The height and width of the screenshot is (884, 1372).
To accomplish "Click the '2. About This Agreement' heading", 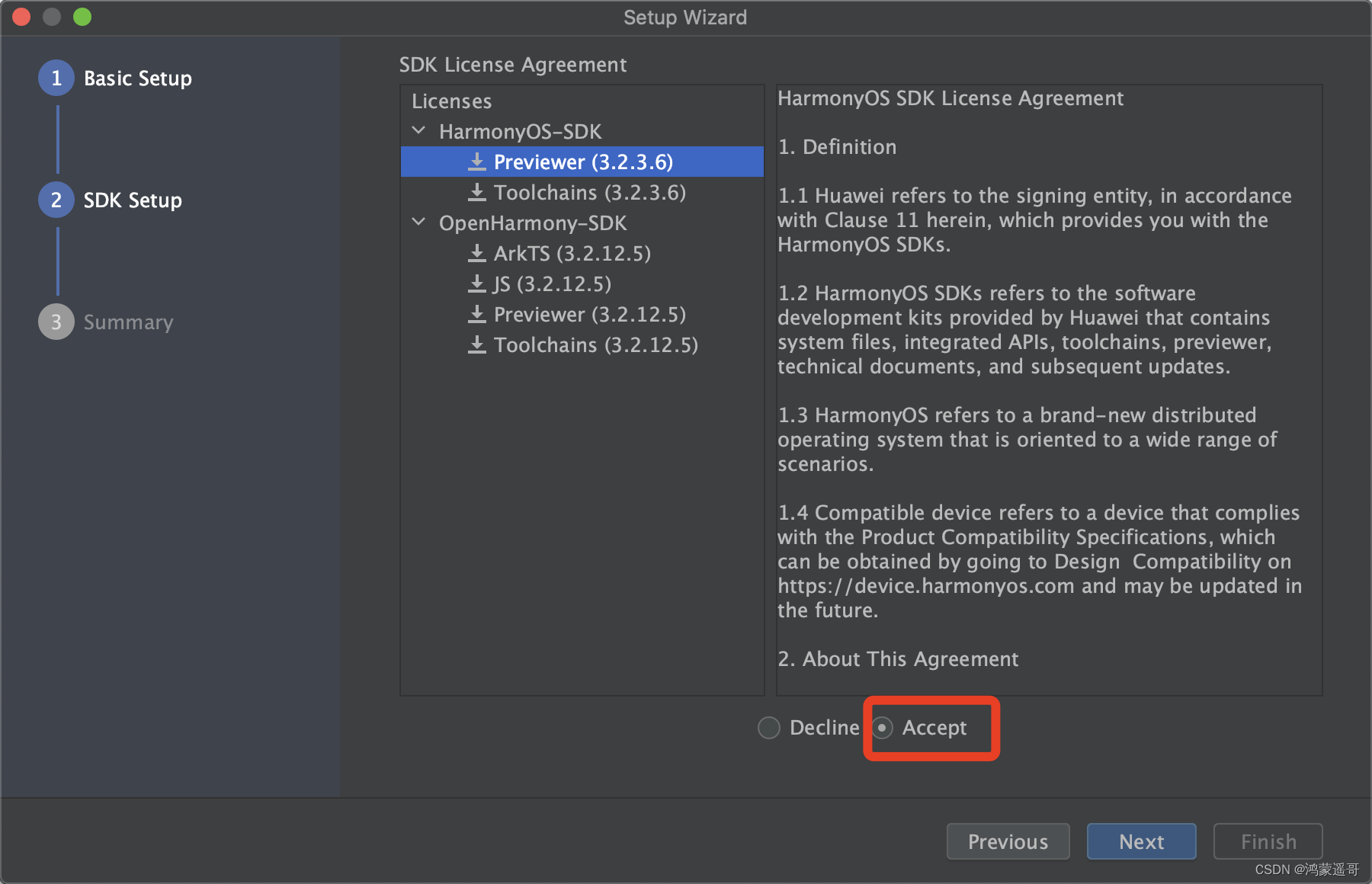I will pos(898,659).
